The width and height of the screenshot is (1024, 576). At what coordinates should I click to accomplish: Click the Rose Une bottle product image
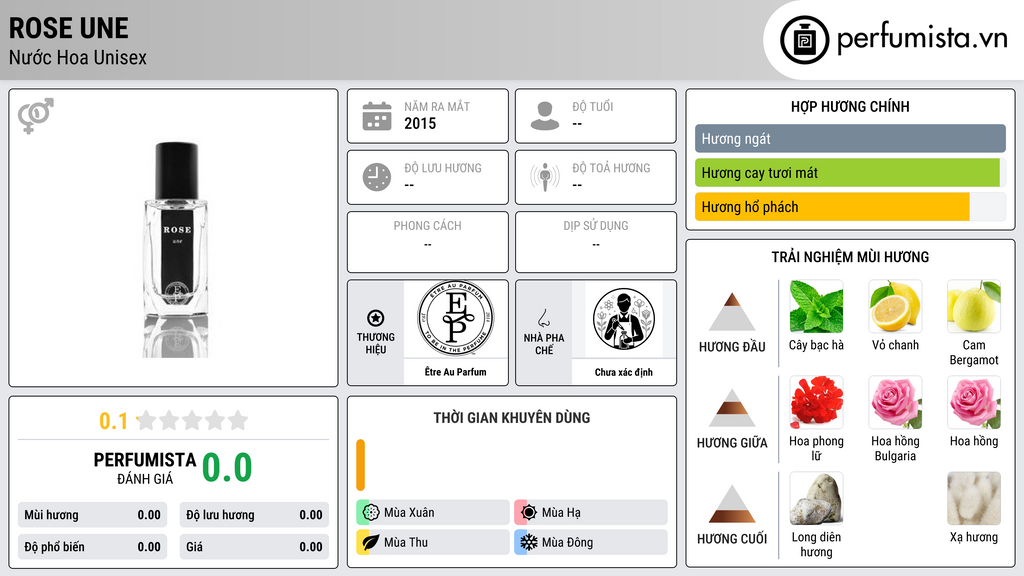pos(176,249)
